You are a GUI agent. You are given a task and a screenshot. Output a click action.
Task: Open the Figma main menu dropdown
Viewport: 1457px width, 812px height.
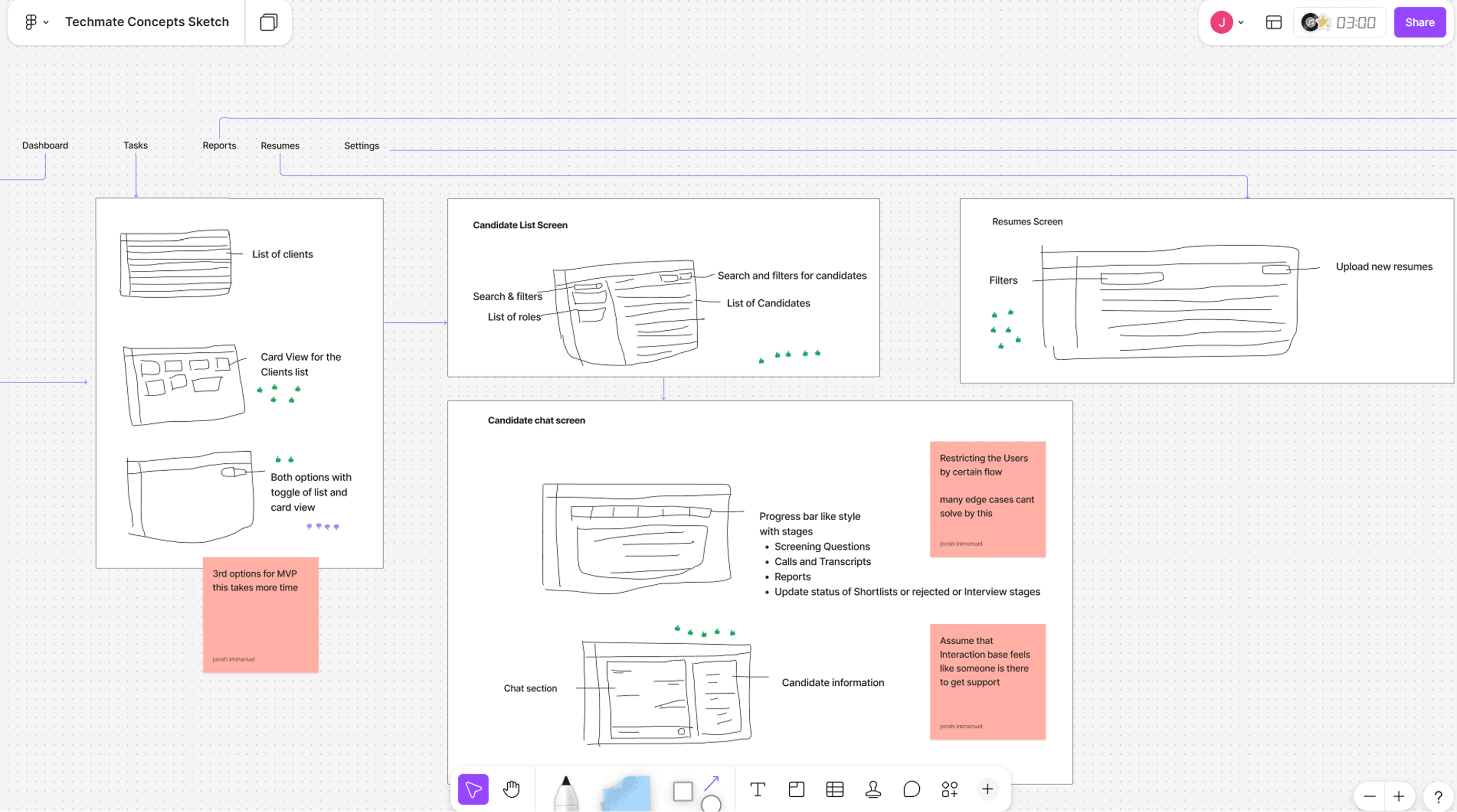pyautogui.click(x=36, y=22)
